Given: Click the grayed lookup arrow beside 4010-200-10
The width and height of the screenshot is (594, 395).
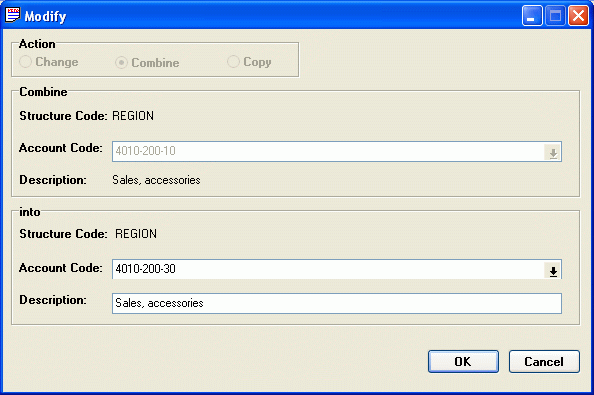Looking at the screenshot, I should pyautogui.click(x=553, y=153).
